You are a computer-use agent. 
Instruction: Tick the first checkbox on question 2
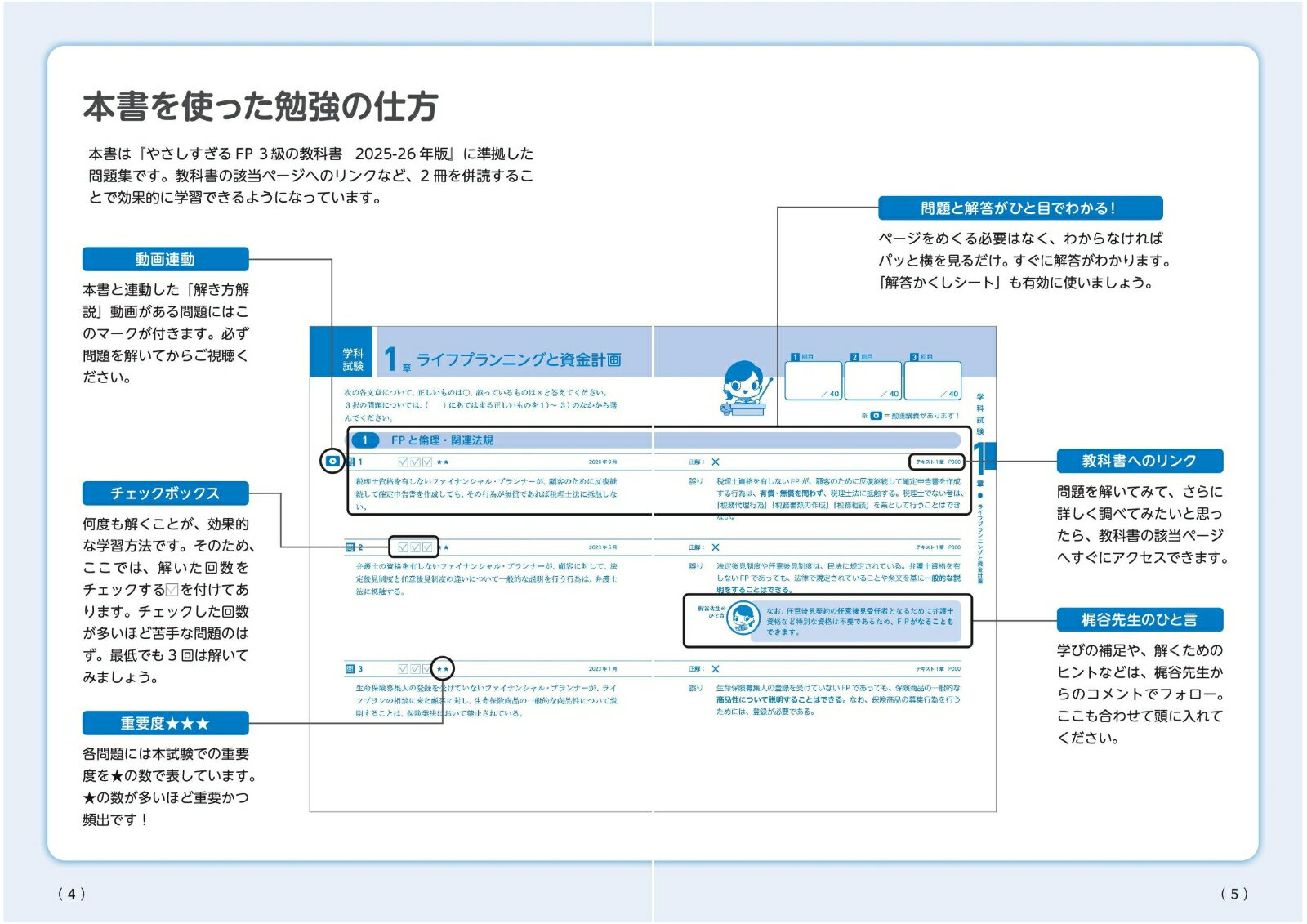point(404,547)
